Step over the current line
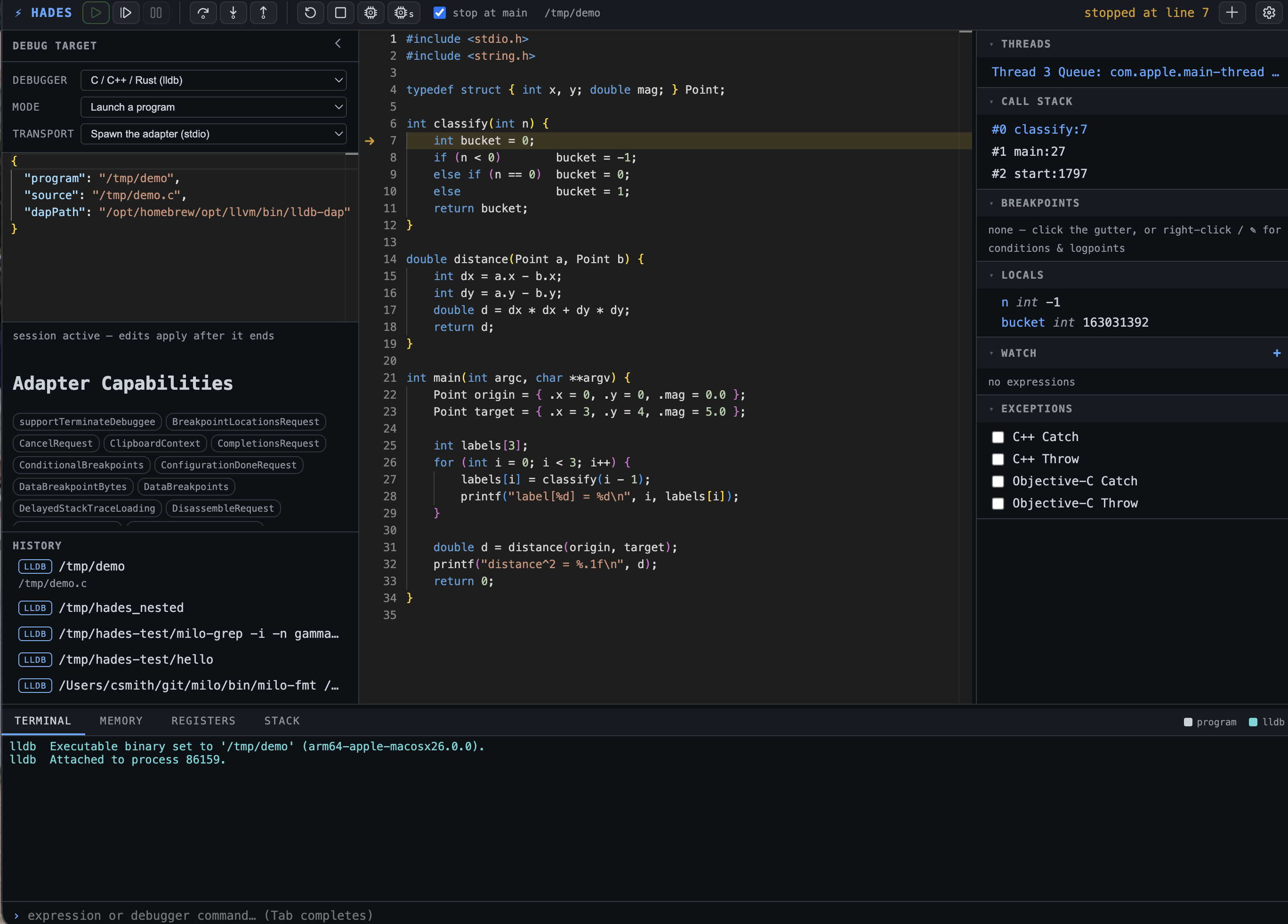 (203, 13)
